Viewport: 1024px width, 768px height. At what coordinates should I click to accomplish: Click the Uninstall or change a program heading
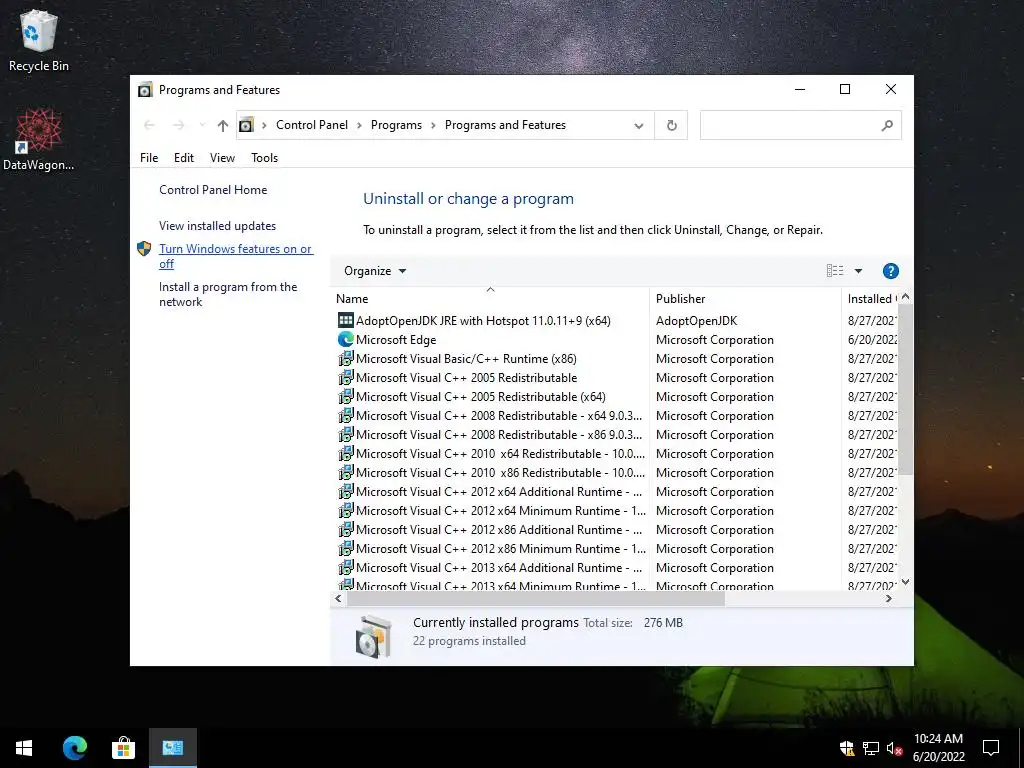coord(468,199)
